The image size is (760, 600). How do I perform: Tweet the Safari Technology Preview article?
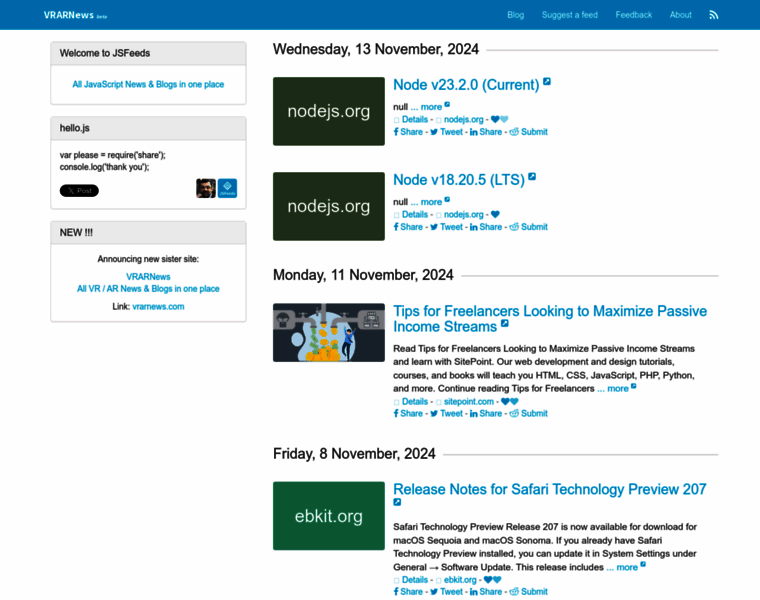pyautogui.click(x=446, y=592)
